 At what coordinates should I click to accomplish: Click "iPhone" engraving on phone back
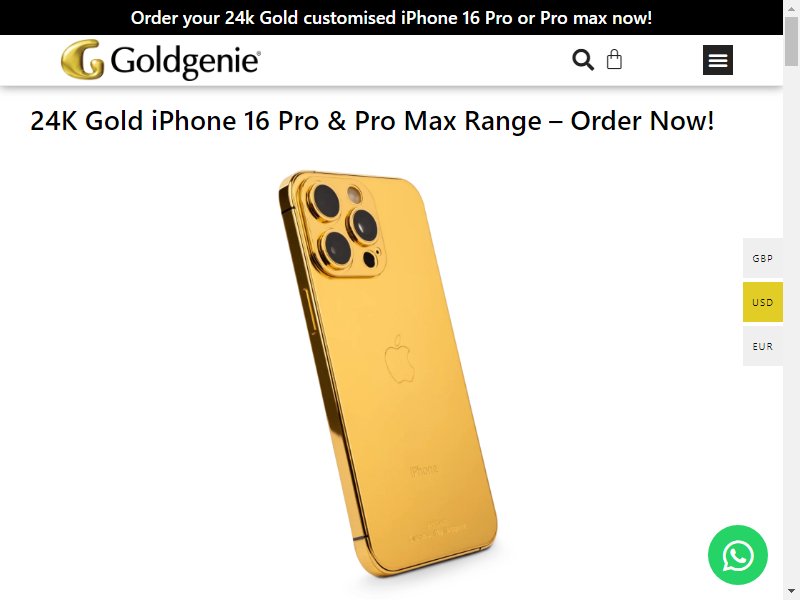pos(424,469)
